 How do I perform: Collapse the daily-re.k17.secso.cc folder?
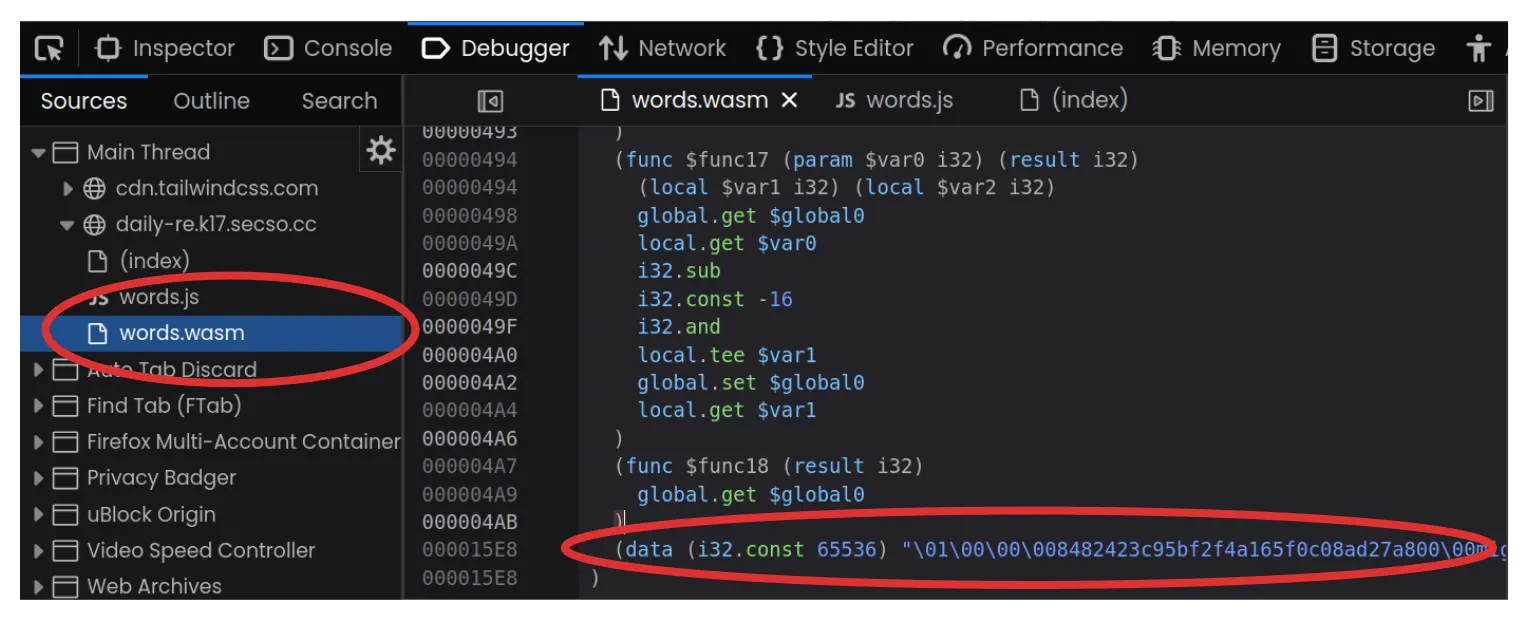(68, 225)
